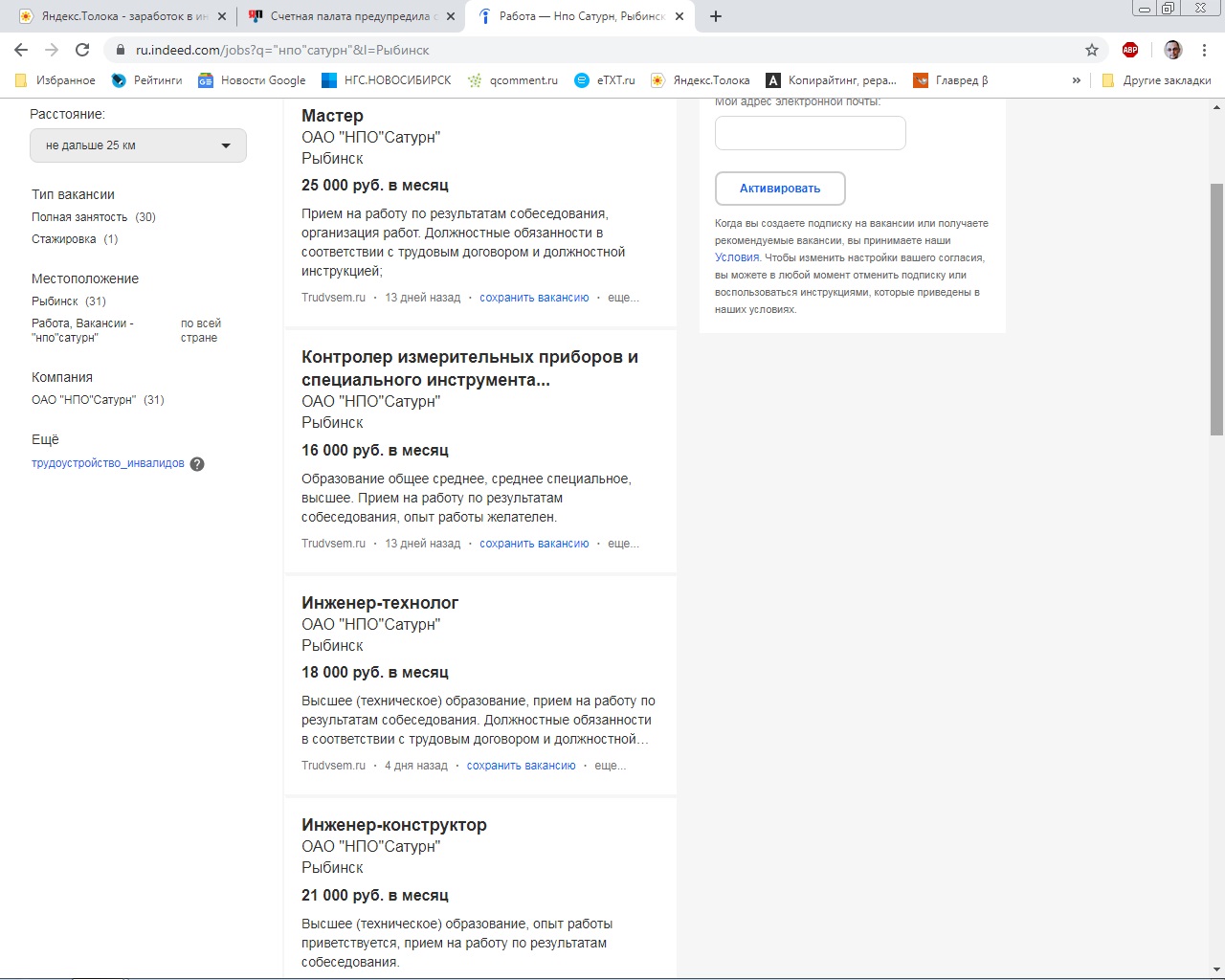This screenshot has width=1225, height=980.
Task: Open the трудоустройство_инвалидов link
Action: click(108, 463)
